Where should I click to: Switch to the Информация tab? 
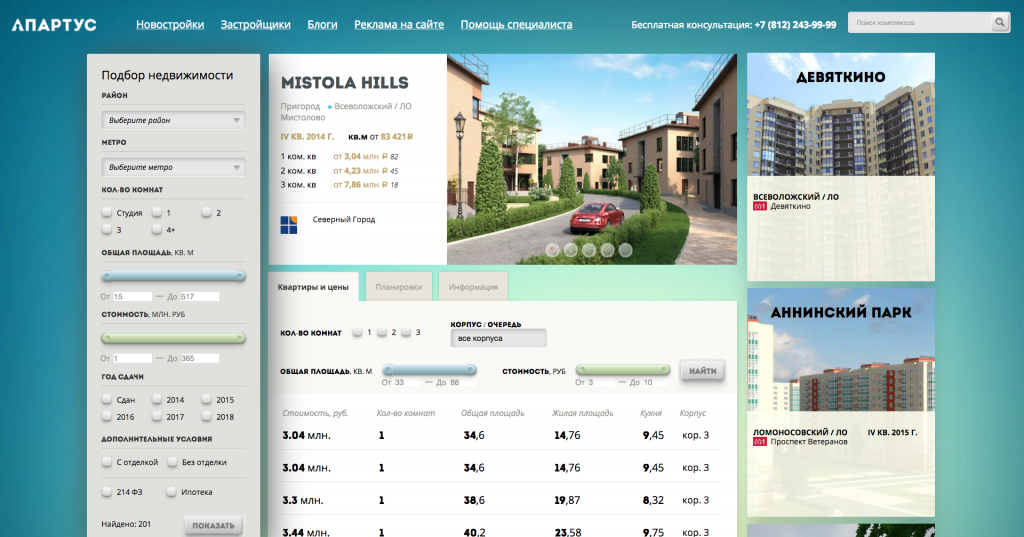coord(473,287)
